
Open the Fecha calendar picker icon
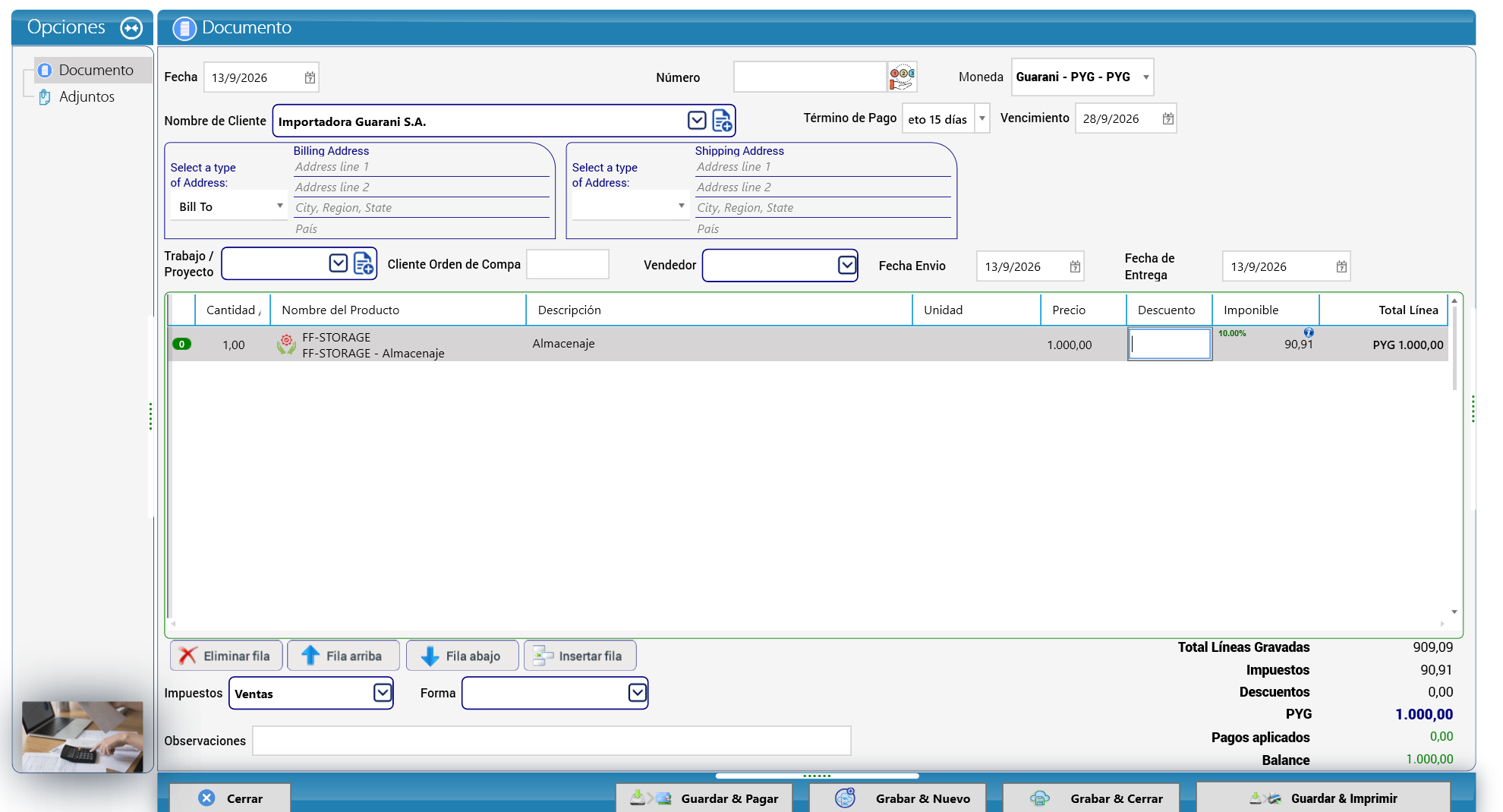pyautogui.click(x=310, y=77)
